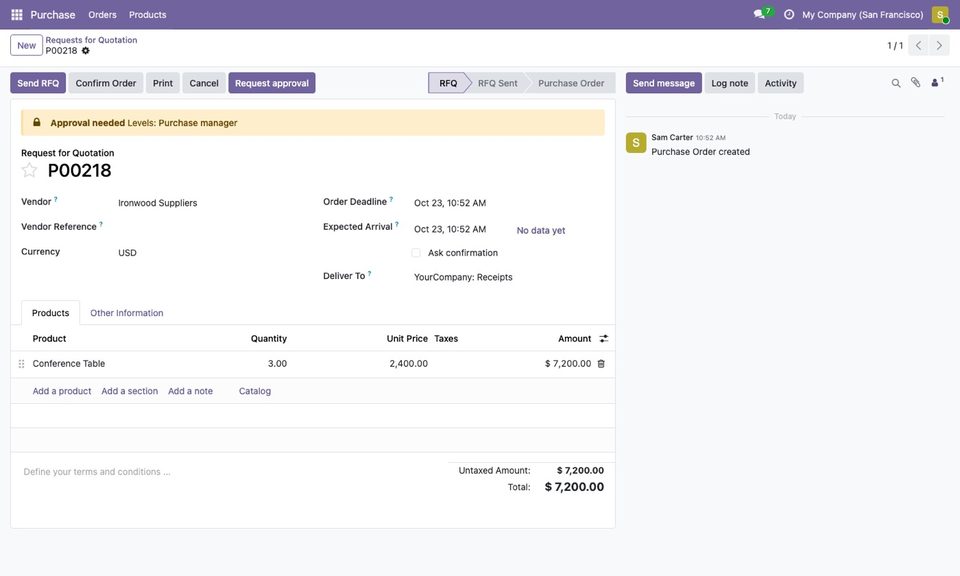
Task: Click the lock icon in the approval banner
Action: point(37,122)
